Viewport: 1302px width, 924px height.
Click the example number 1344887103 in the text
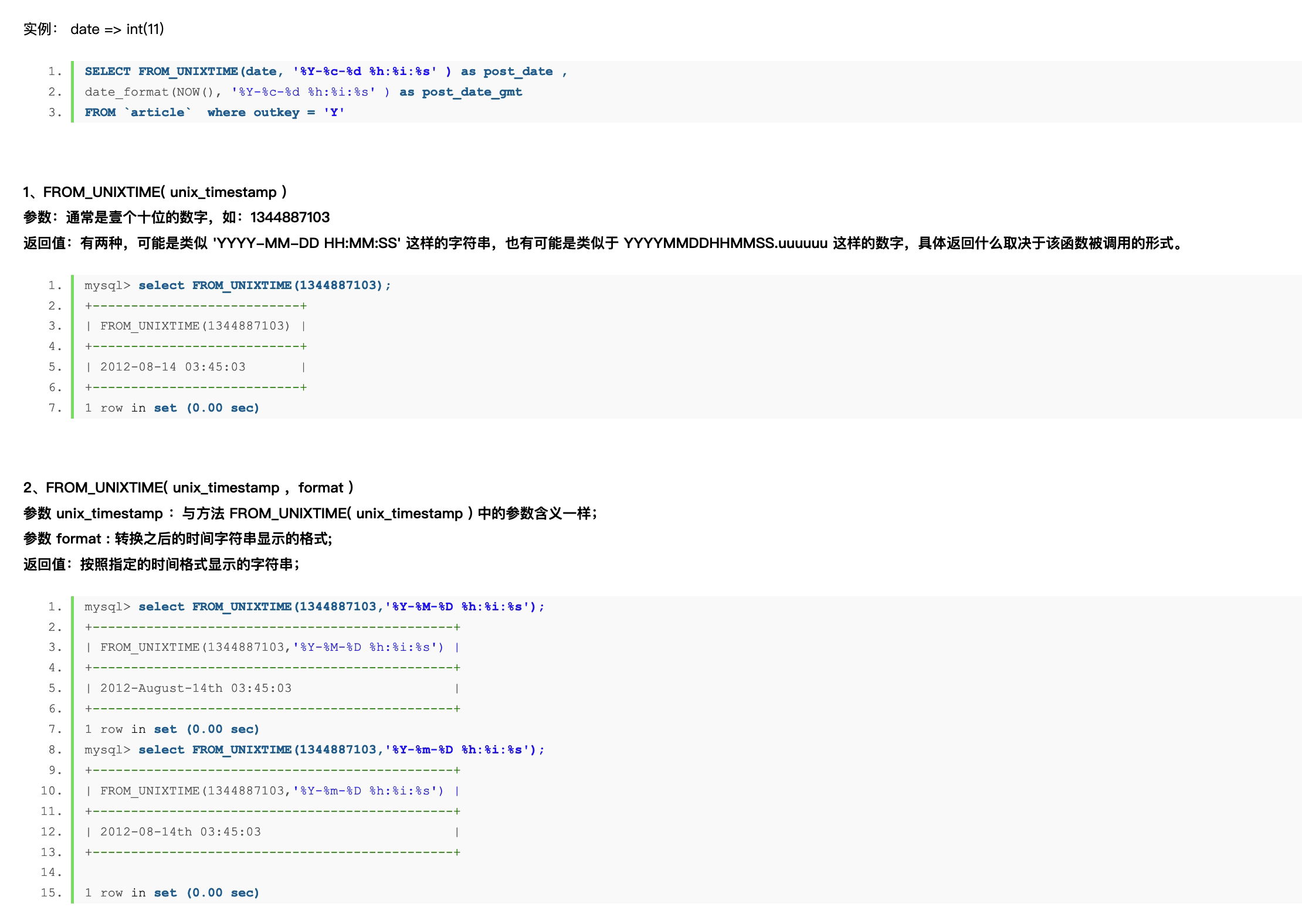(290, 218)
